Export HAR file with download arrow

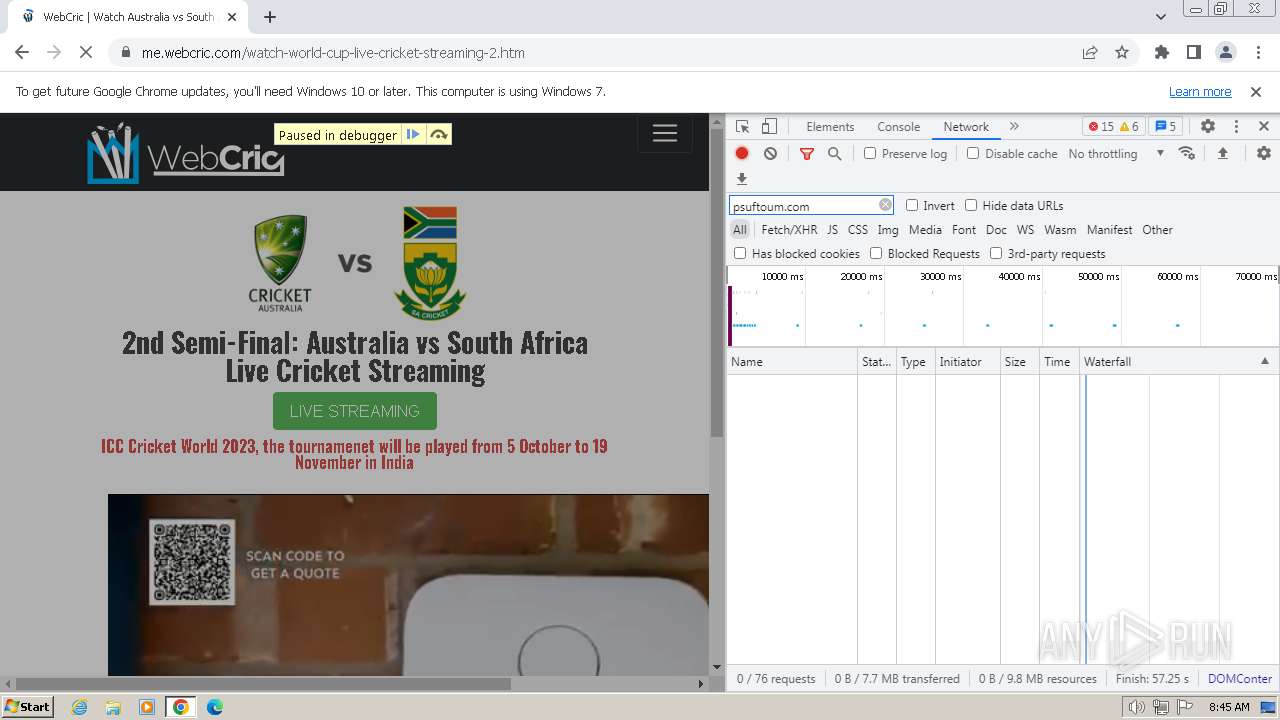[742, 179]
